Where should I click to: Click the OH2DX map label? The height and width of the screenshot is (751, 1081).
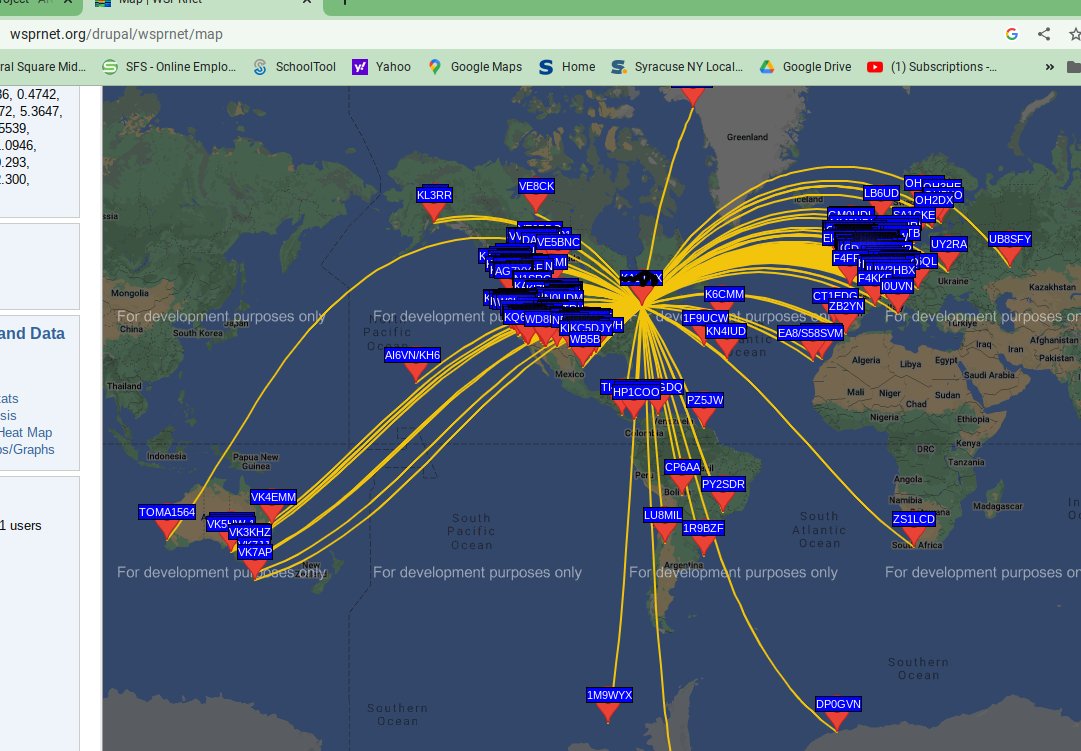[x=933, y=200]
